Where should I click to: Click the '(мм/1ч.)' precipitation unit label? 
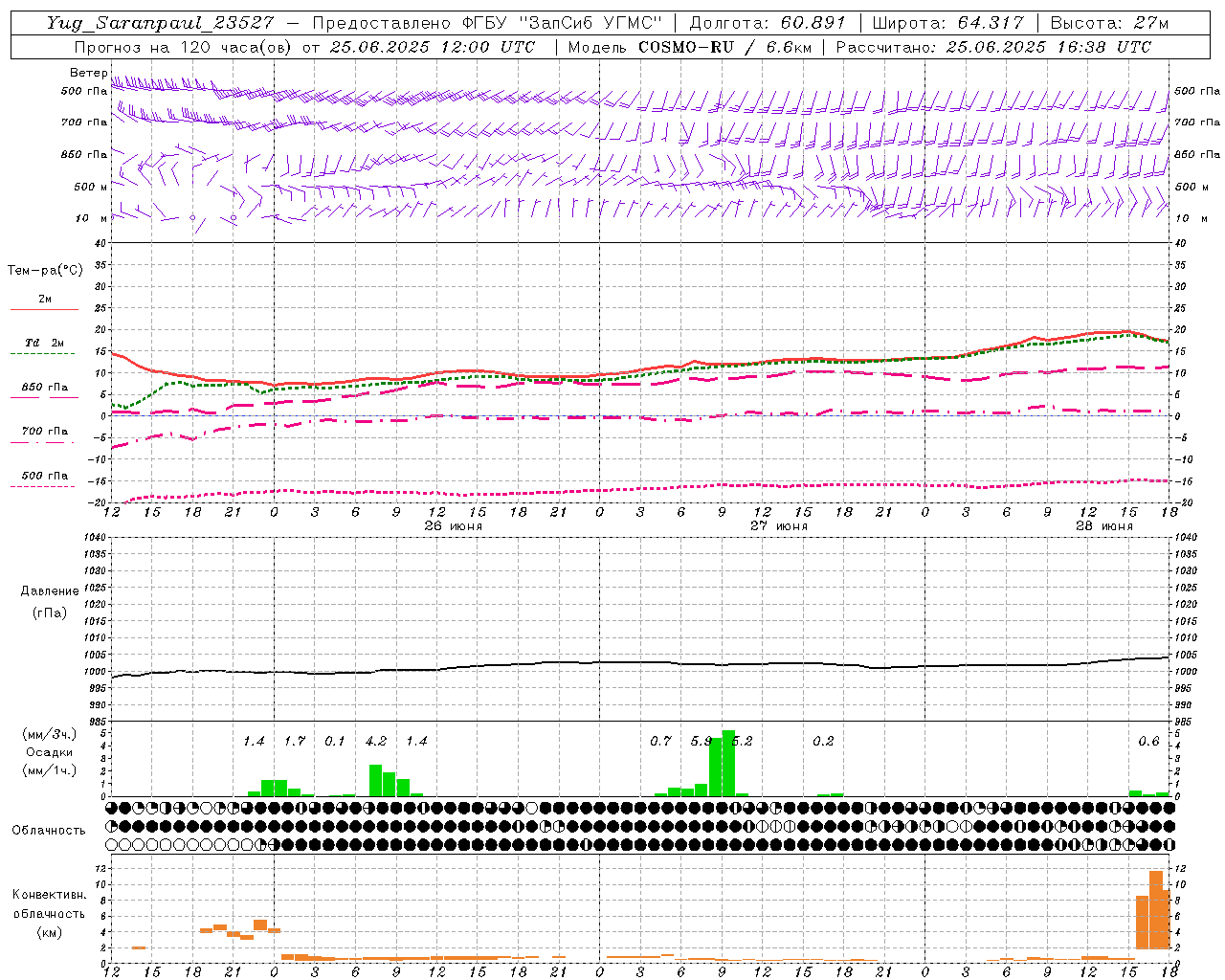click(x=51, y=770)
